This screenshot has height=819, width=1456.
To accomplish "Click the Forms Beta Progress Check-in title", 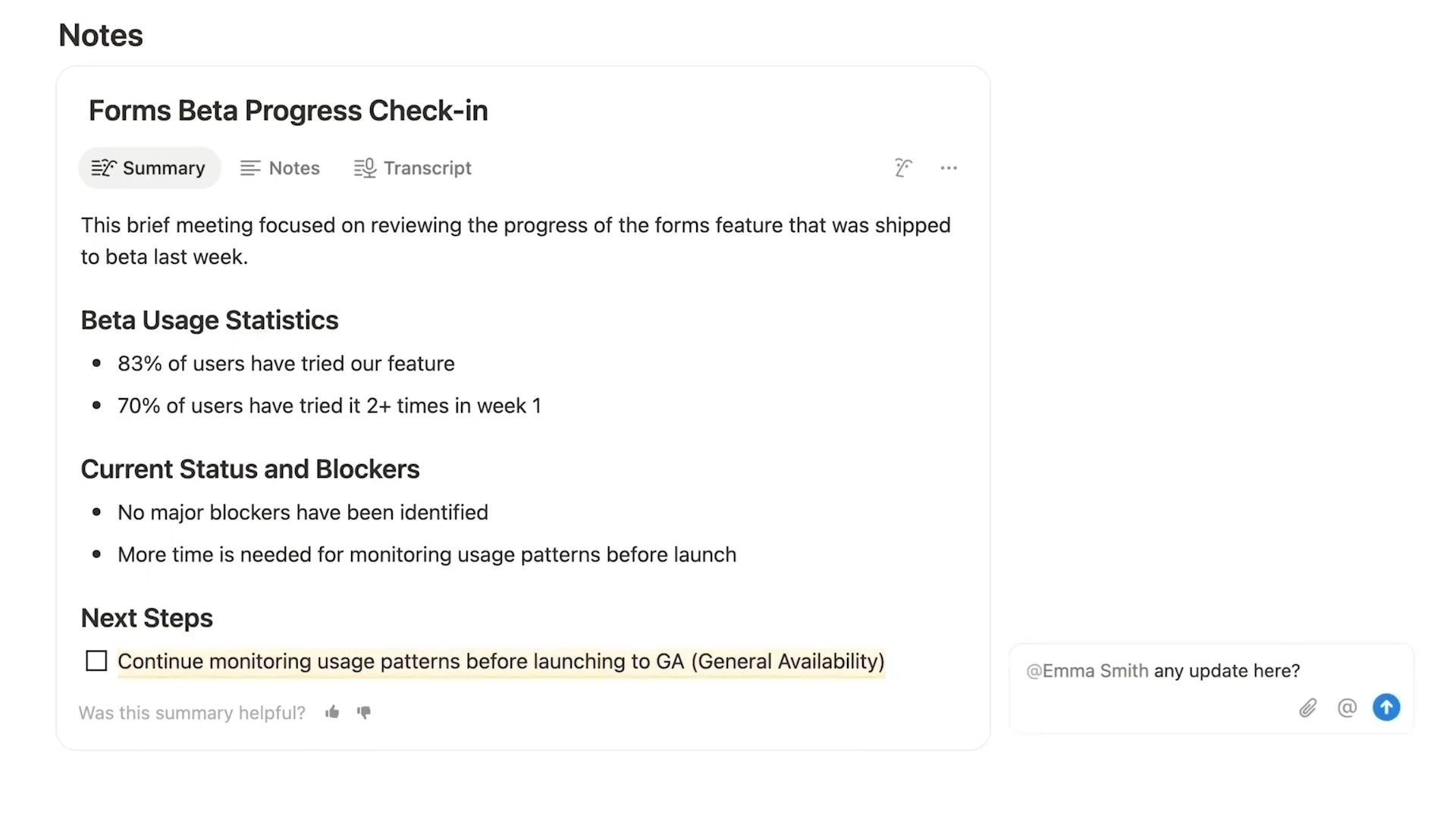I will click(288, 110).
